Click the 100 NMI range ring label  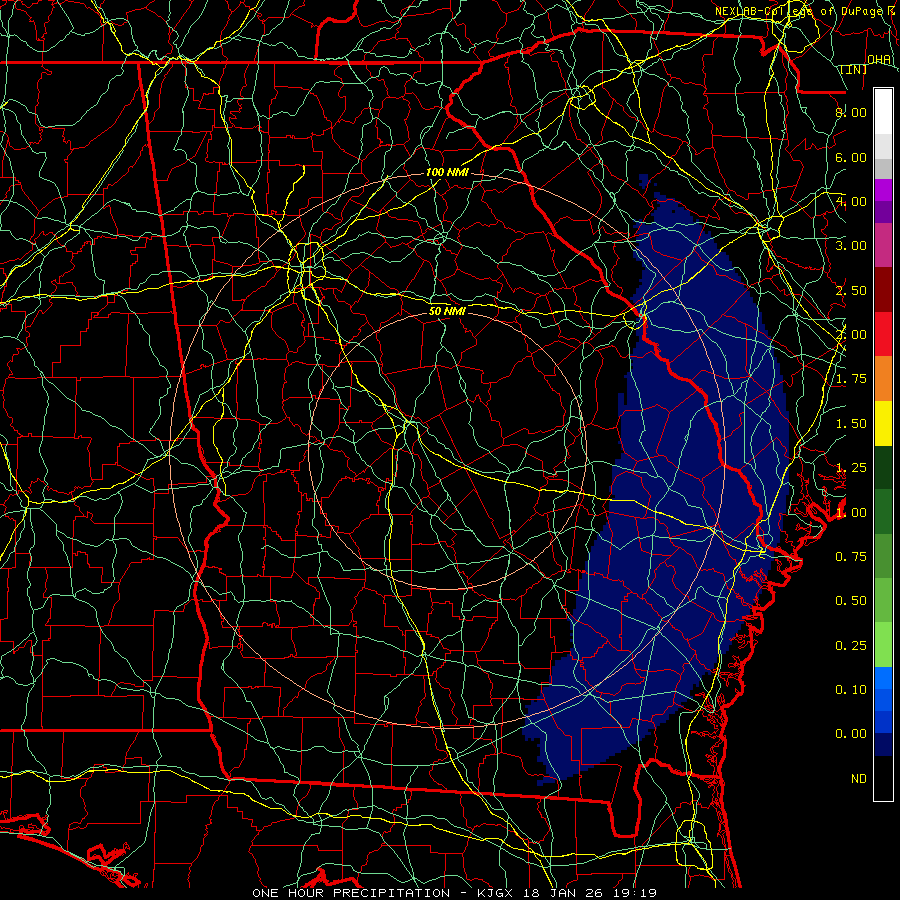(447, 172)
